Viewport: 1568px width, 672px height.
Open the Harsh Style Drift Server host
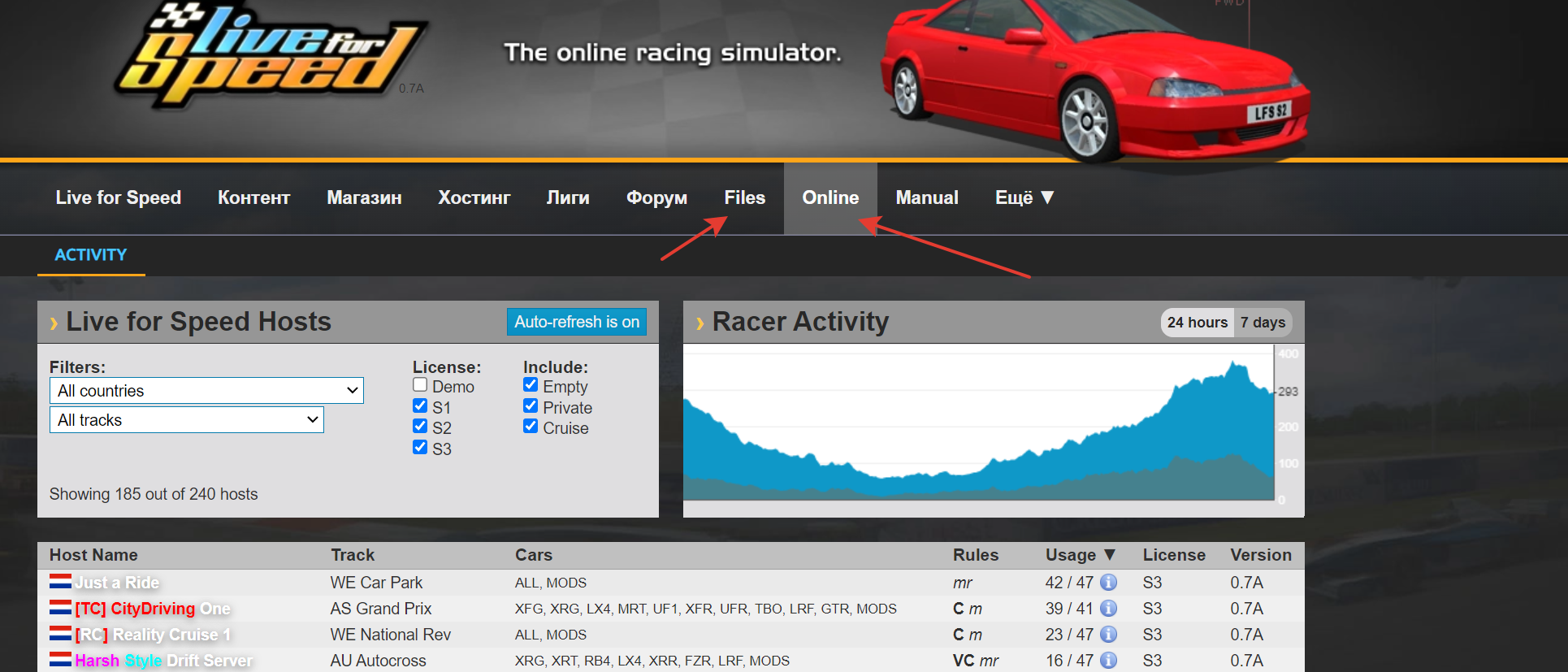pyautogui.click(x=163, y=661)
